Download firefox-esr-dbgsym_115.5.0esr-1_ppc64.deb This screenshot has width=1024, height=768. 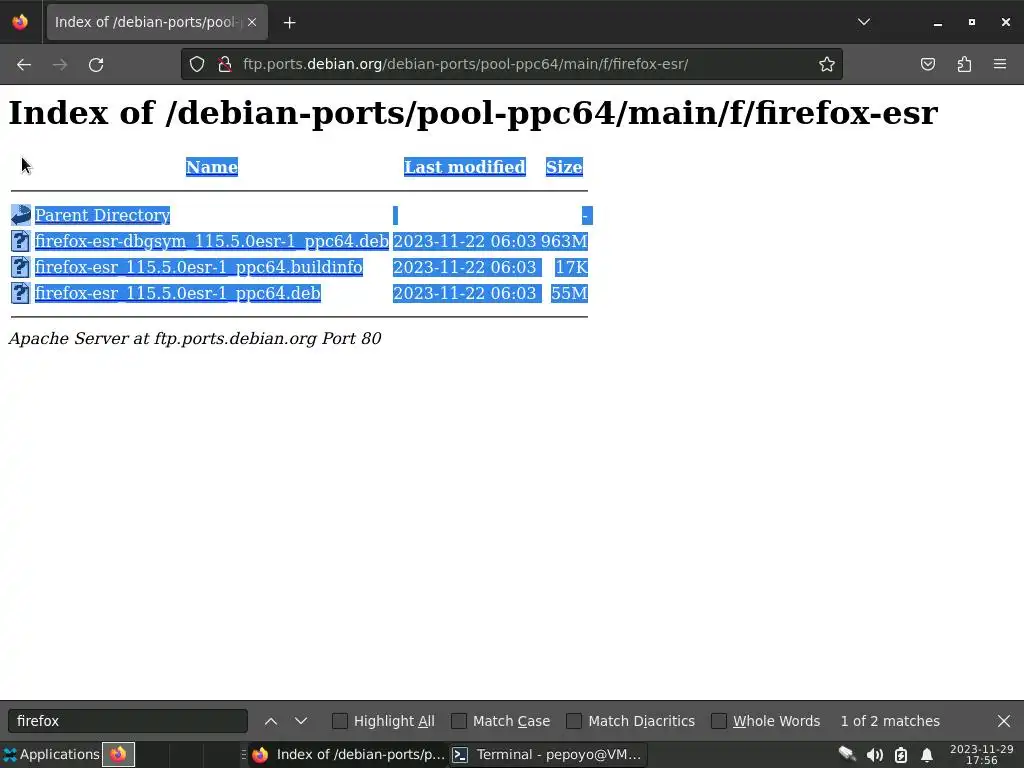click(x=212, y=241)
